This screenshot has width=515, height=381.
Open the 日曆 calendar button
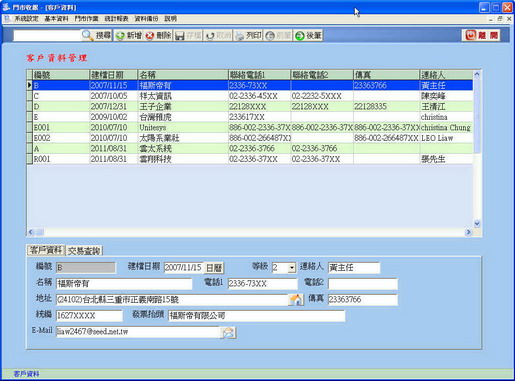pyautogui.click(x=214, y=268)
